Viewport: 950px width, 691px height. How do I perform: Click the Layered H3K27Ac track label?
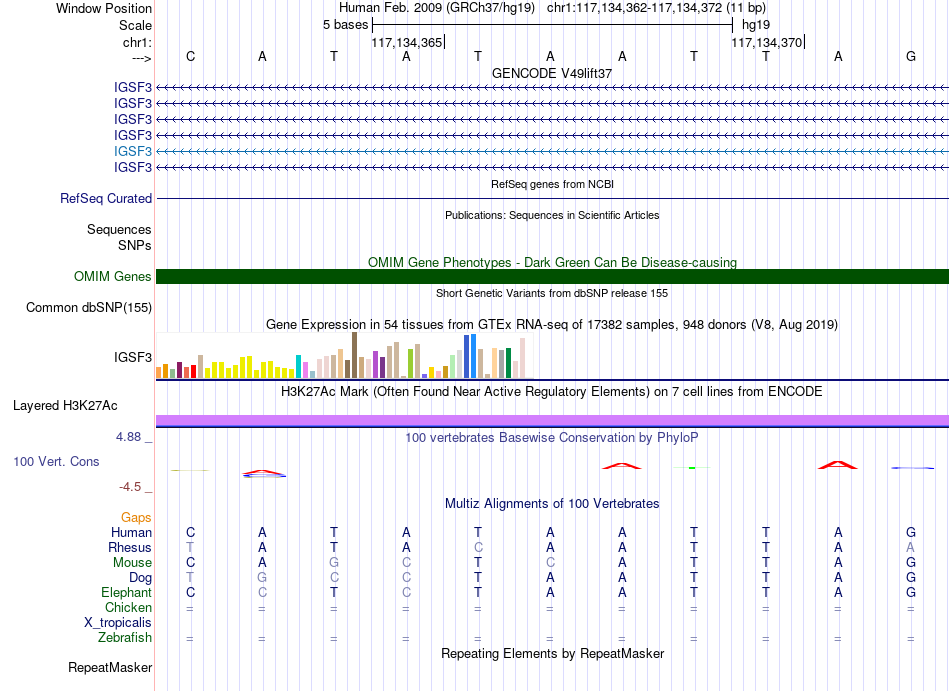pyautogui.click(x=65, y=406)
